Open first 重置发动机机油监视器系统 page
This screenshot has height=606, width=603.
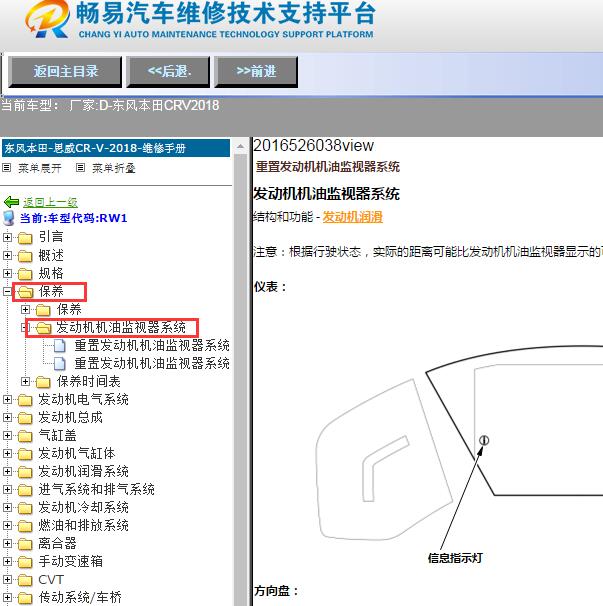click(152, 346)
